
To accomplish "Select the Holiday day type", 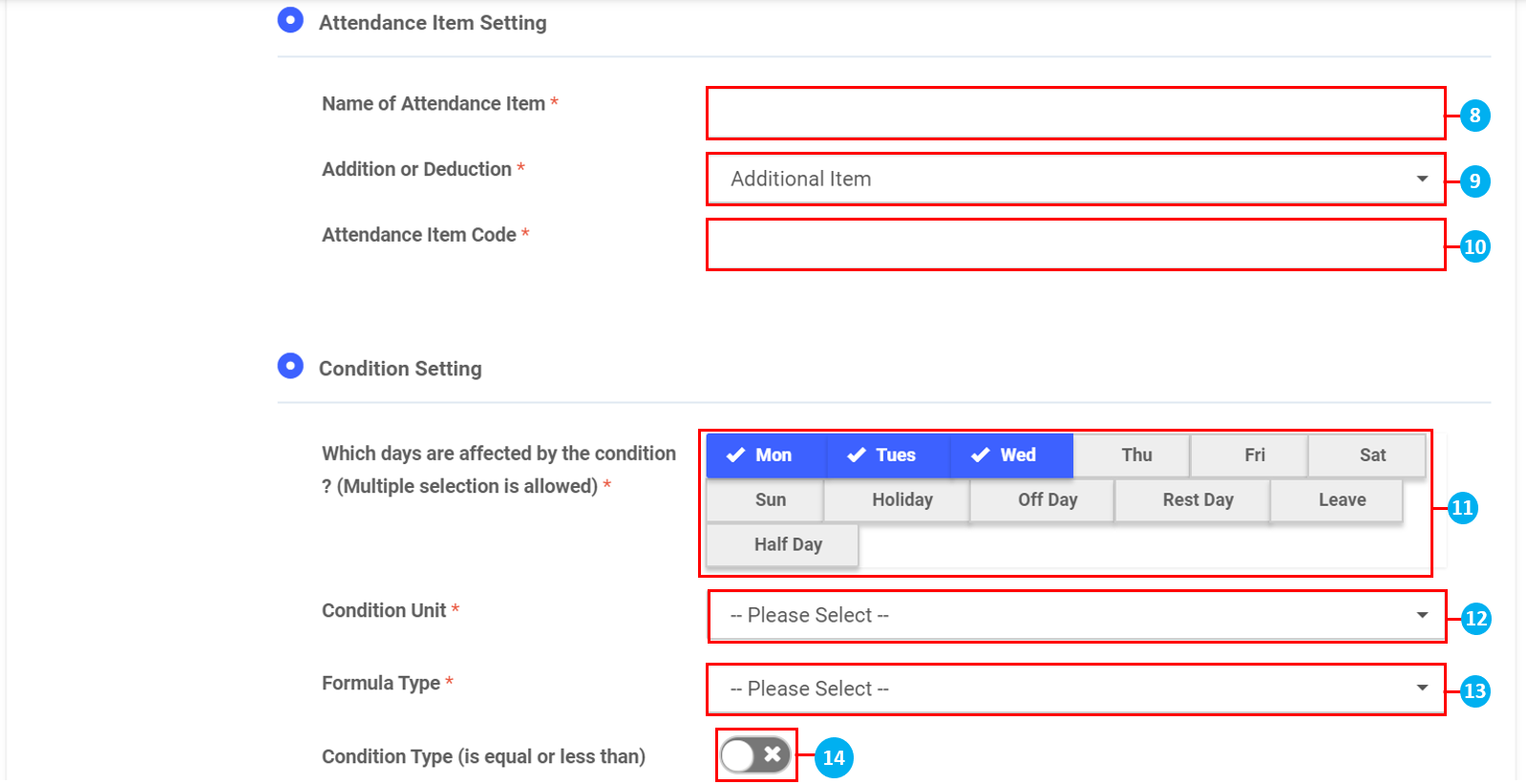I will [901, 500].
